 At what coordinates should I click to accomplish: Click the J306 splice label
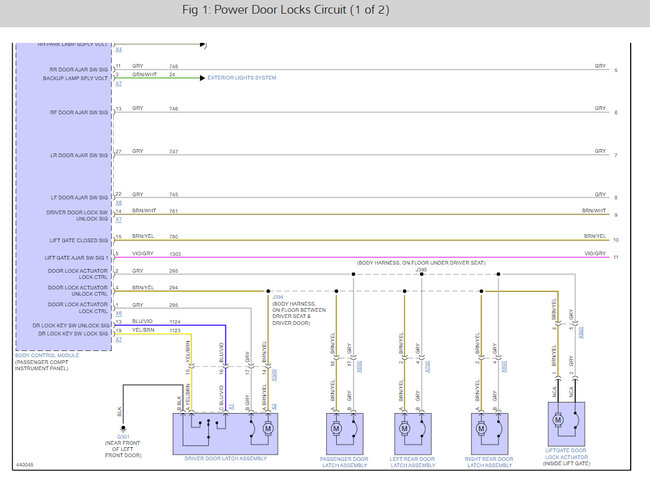tap(421, 269)
